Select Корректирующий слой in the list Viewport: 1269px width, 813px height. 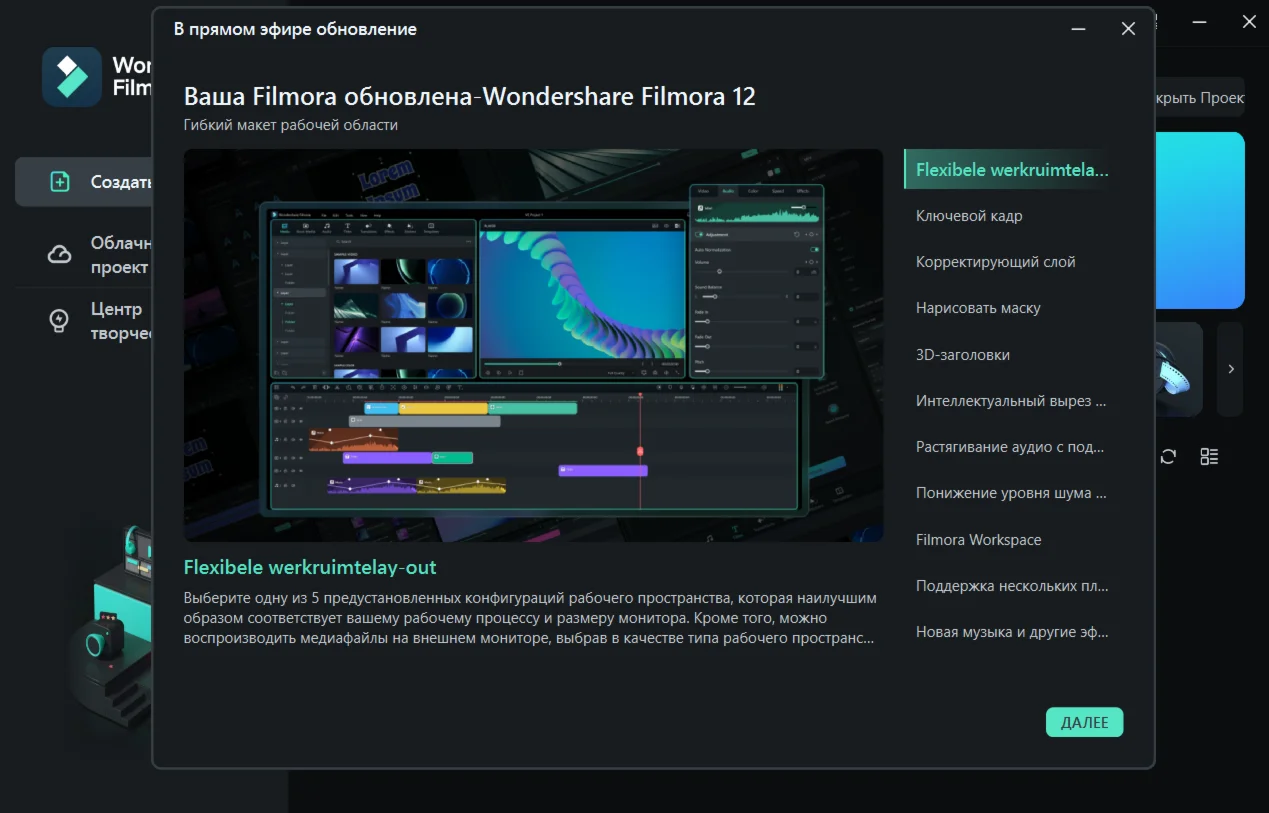pyautogui.click(x=995, y=262)
